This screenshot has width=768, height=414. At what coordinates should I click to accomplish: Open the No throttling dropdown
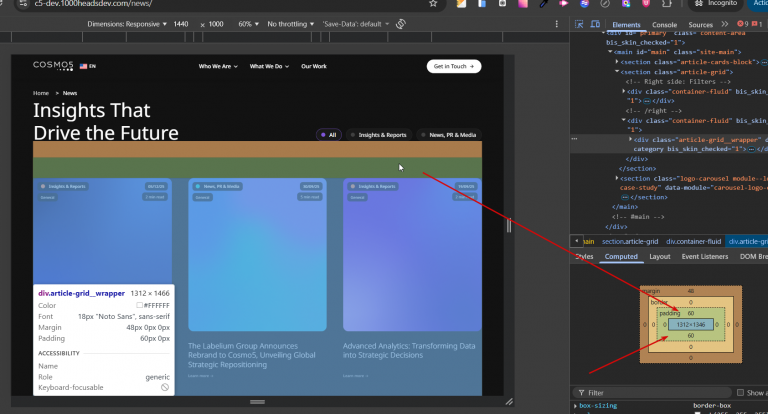(289, 23)
